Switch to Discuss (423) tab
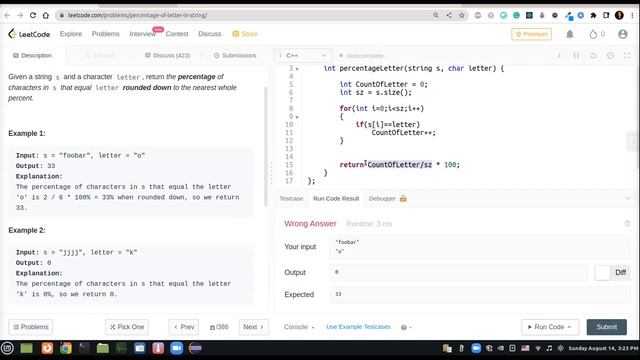 point(167,56)
